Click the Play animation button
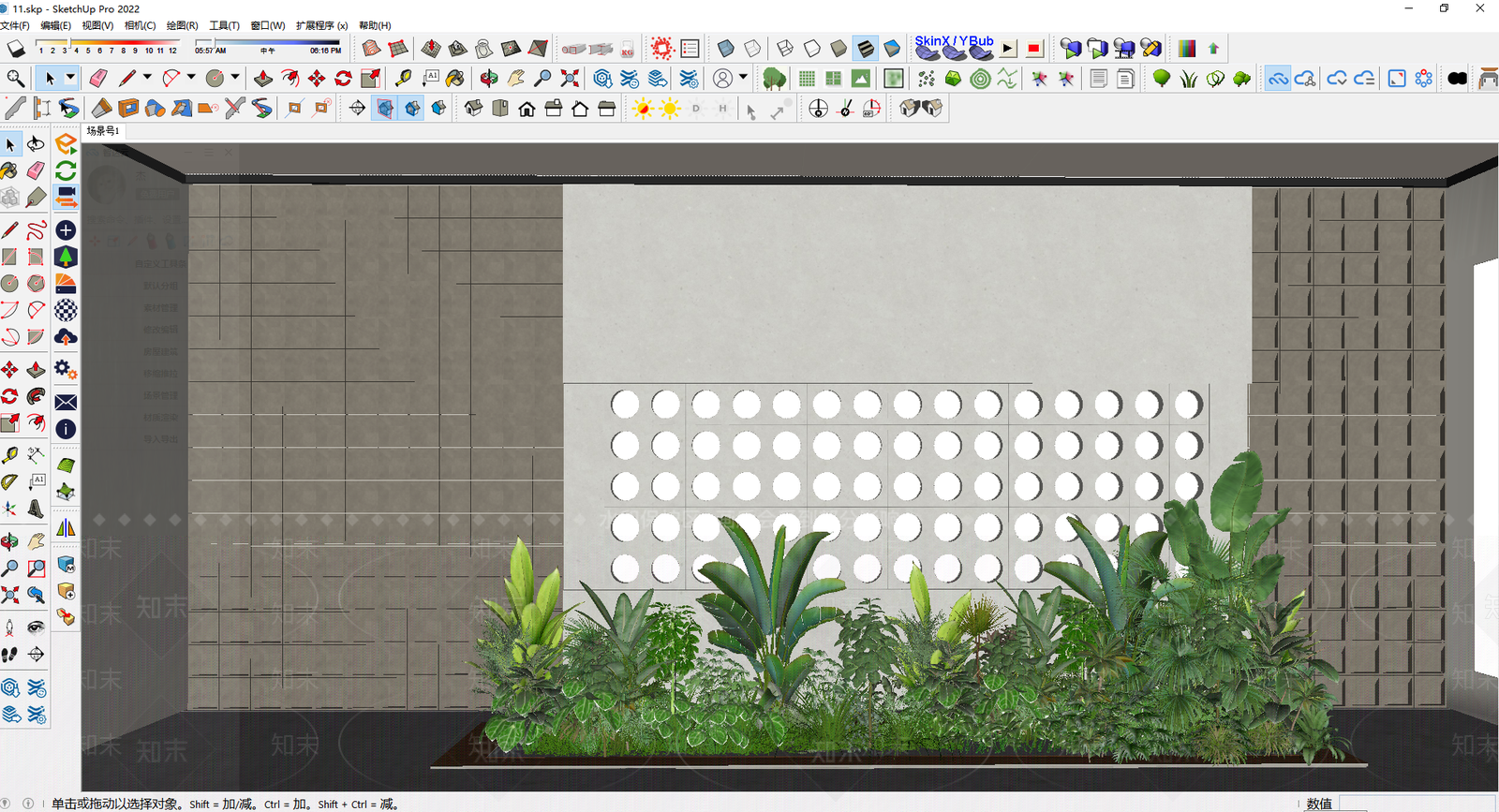Screen dimensions: 1499x812 click(x=1008, y=49)
